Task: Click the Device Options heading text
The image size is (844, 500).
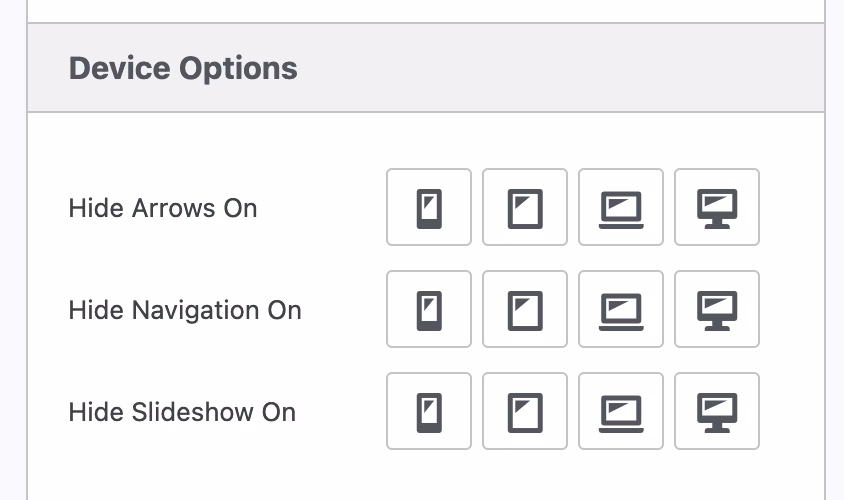Action: coord(183,68)
